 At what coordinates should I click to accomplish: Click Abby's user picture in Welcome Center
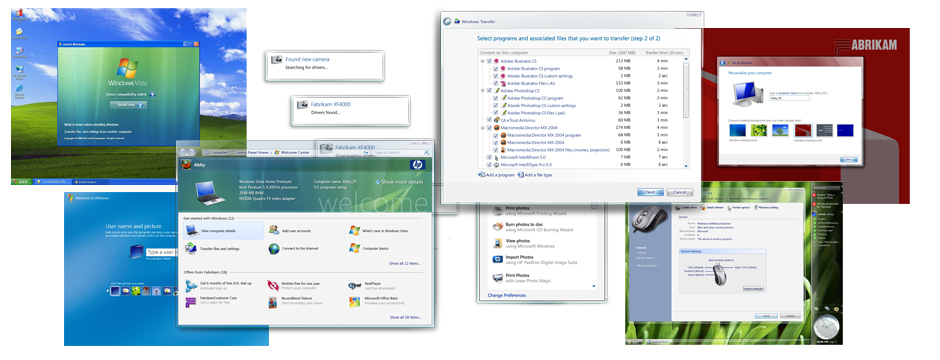185,165
